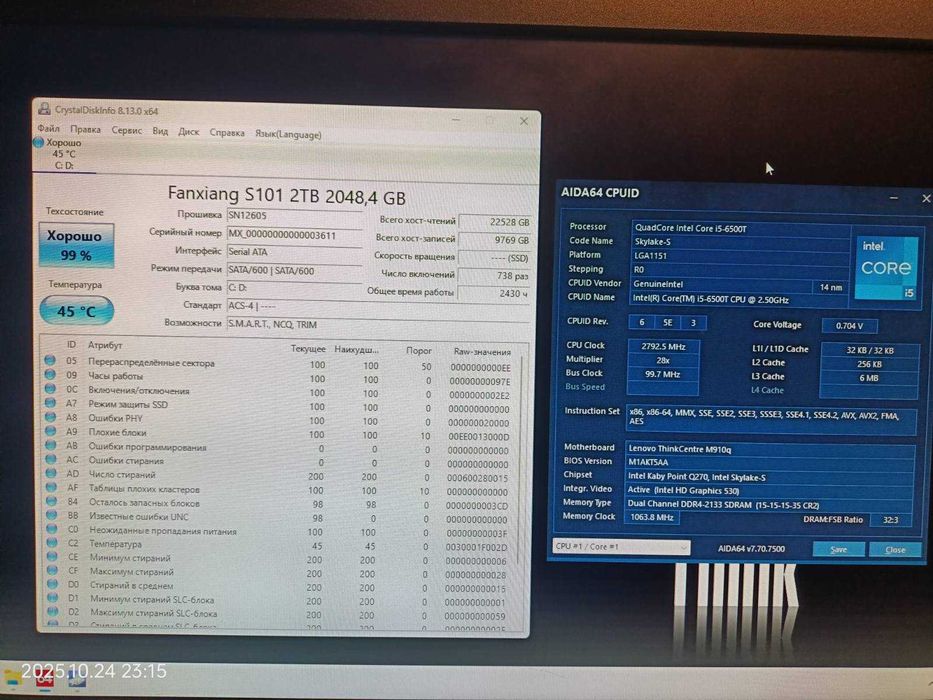Click the Всего хост-чтений value 22528 GB

[495, 222]
